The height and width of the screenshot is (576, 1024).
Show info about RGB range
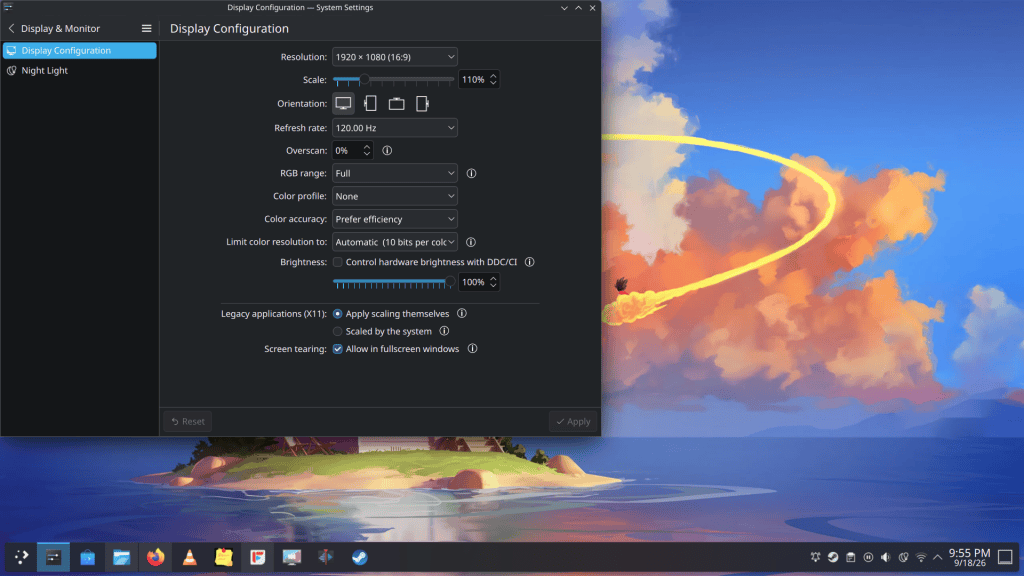pyautogui.click(x=472, y=173)
